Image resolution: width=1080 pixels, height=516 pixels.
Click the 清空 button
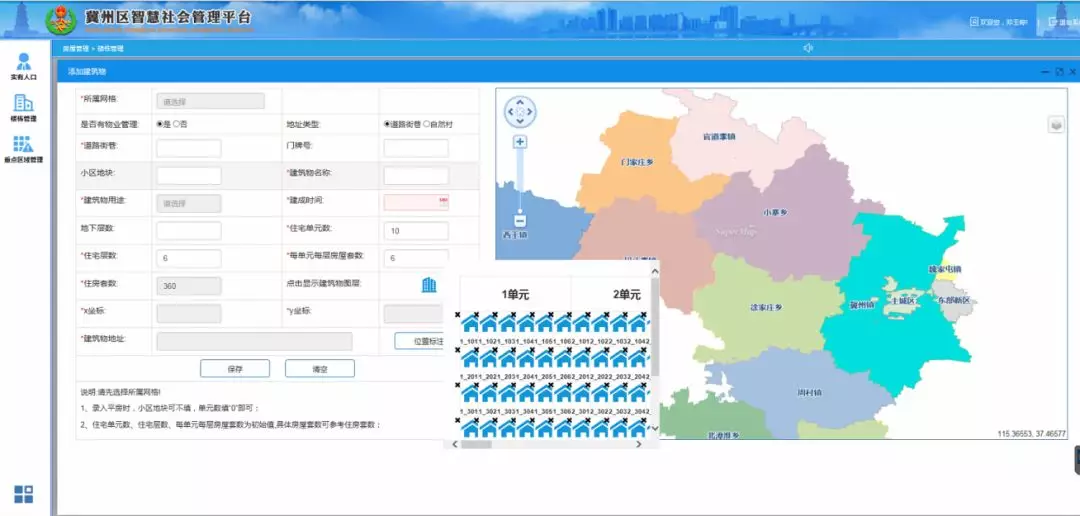click(x=320, y=369)
